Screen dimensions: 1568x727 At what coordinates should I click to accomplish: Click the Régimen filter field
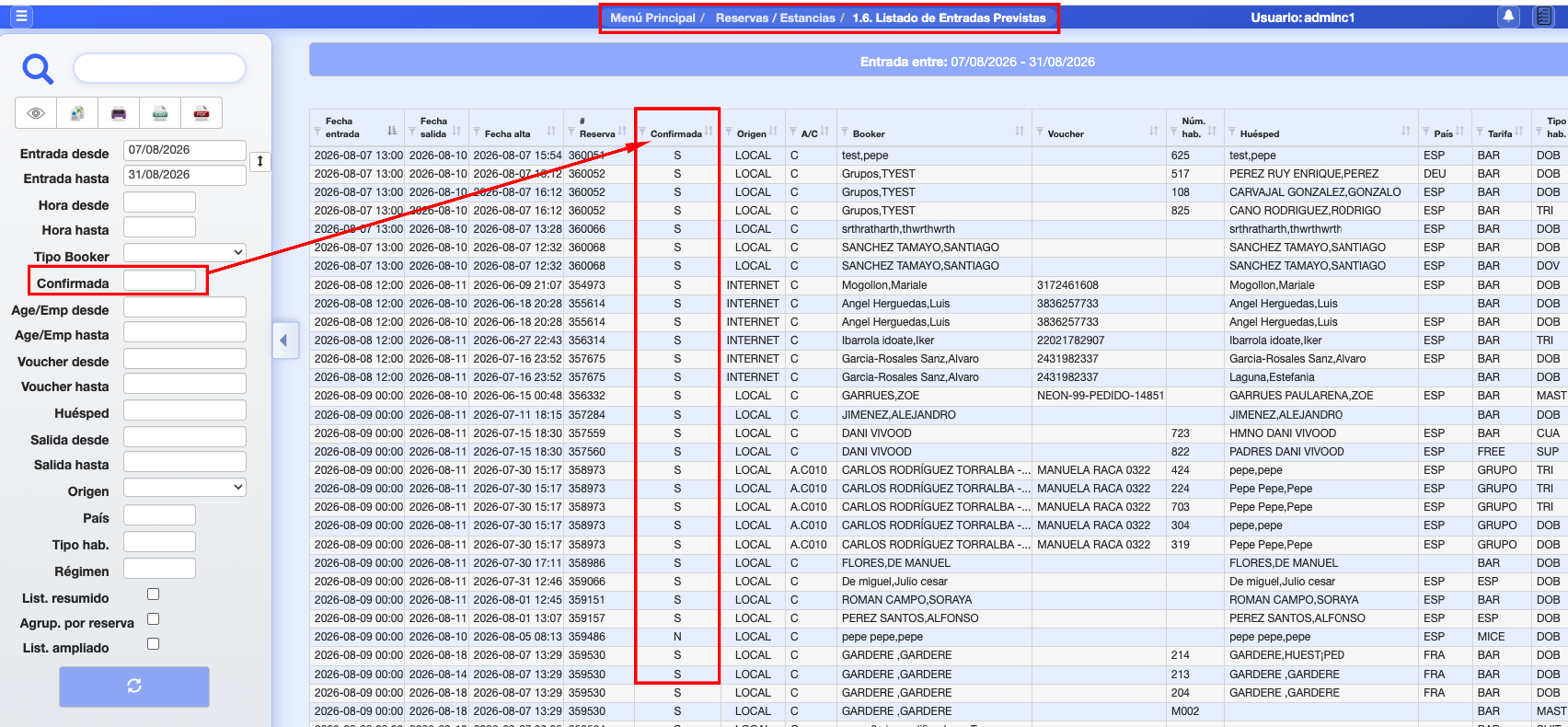coord(159,568)
